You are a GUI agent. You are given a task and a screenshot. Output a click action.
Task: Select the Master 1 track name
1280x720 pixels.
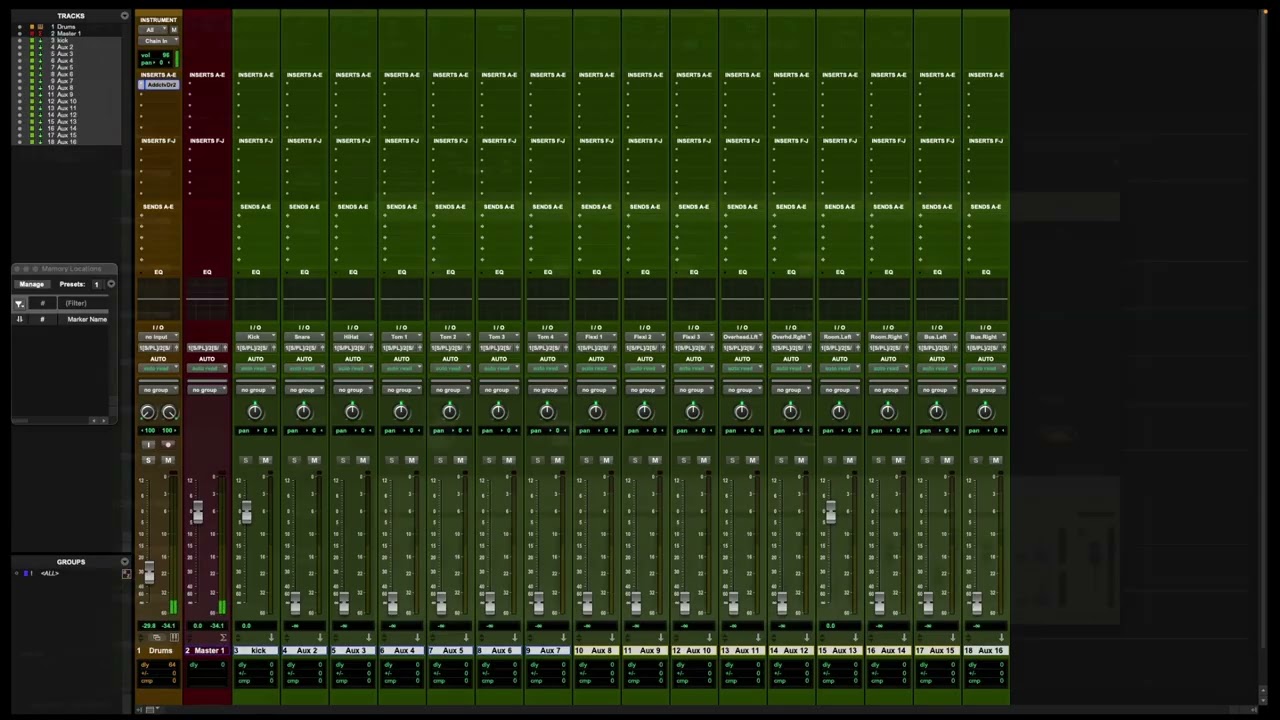pos(210,651)
